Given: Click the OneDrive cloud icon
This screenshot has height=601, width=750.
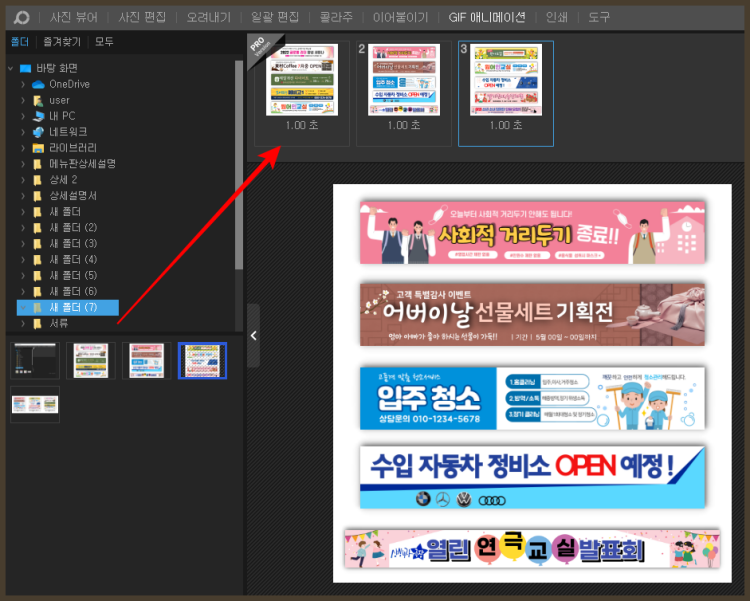Looking at the screenshot, I should tap(38, 85).
